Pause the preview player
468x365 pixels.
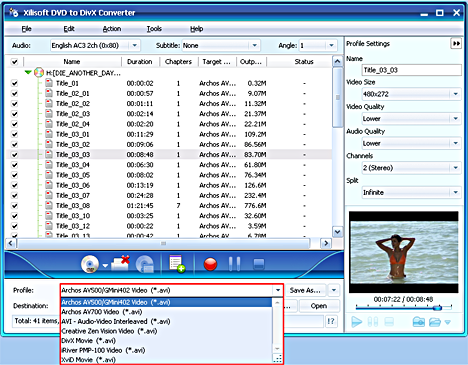[x=373, y=322]
